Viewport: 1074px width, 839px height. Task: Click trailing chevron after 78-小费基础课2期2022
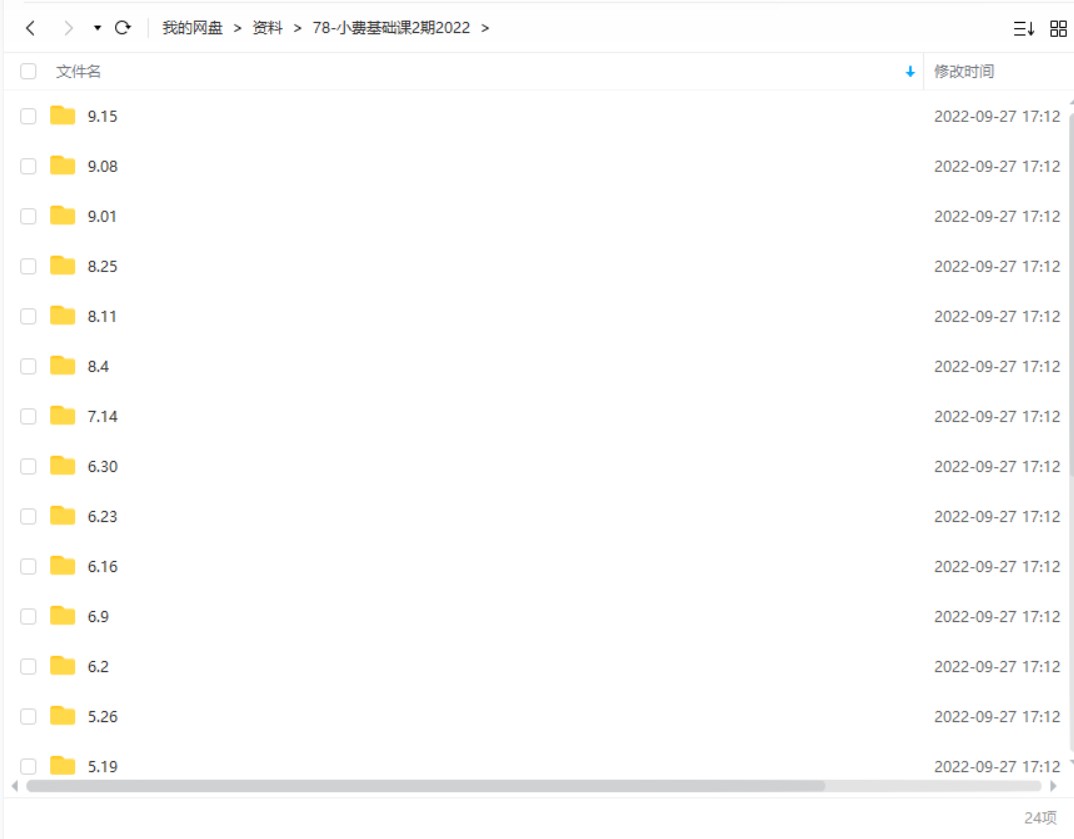click(x=485, y=28)
